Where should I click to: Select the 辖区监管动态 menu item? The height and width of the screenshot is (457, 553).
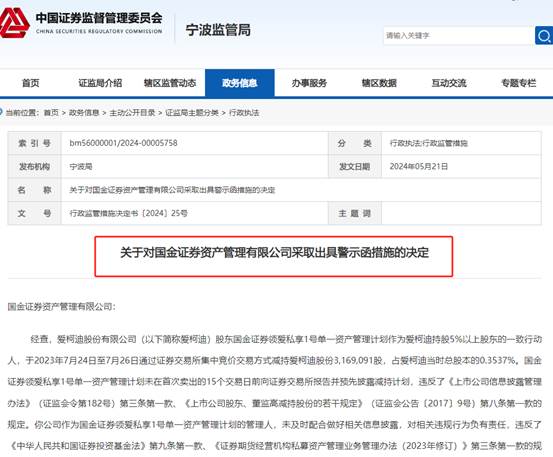click(170, 83)
